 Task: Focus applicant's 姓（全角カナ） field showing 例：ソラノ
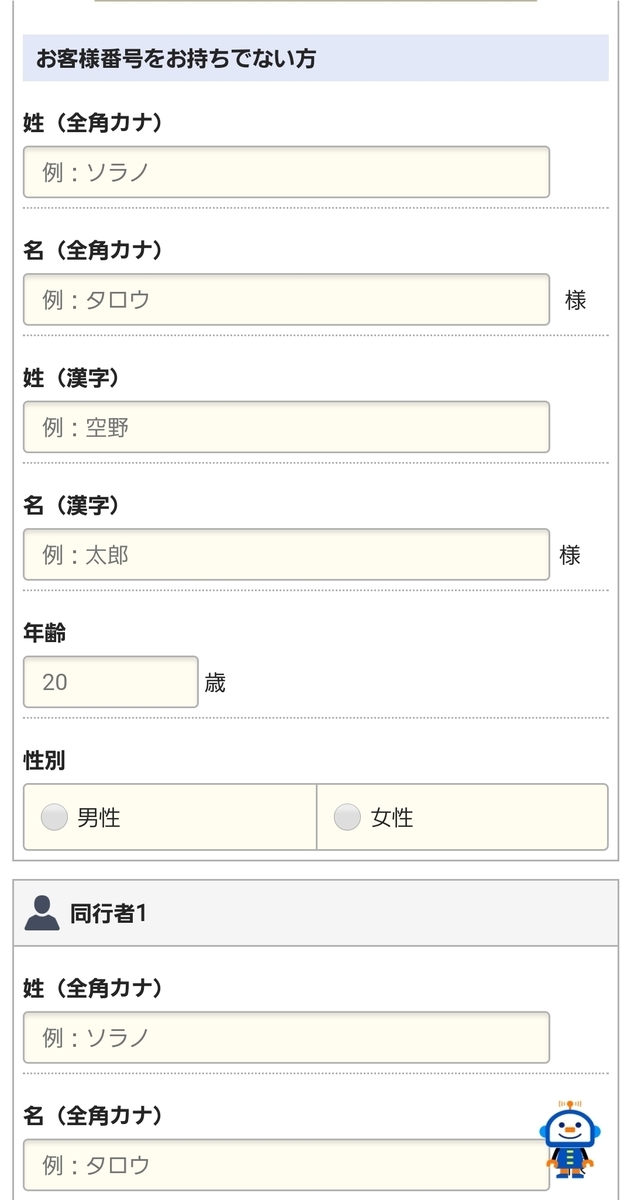click(286, 172)
